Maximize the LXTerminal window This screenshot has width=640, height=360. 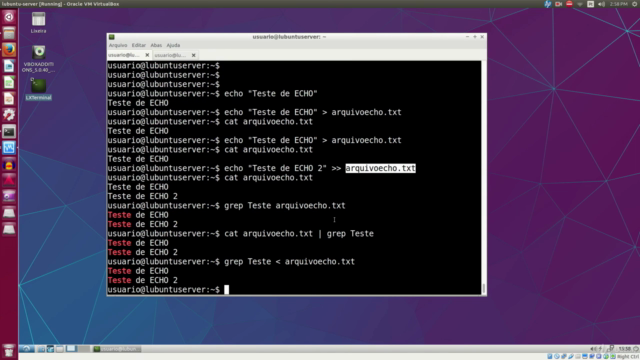pos(475,37)
